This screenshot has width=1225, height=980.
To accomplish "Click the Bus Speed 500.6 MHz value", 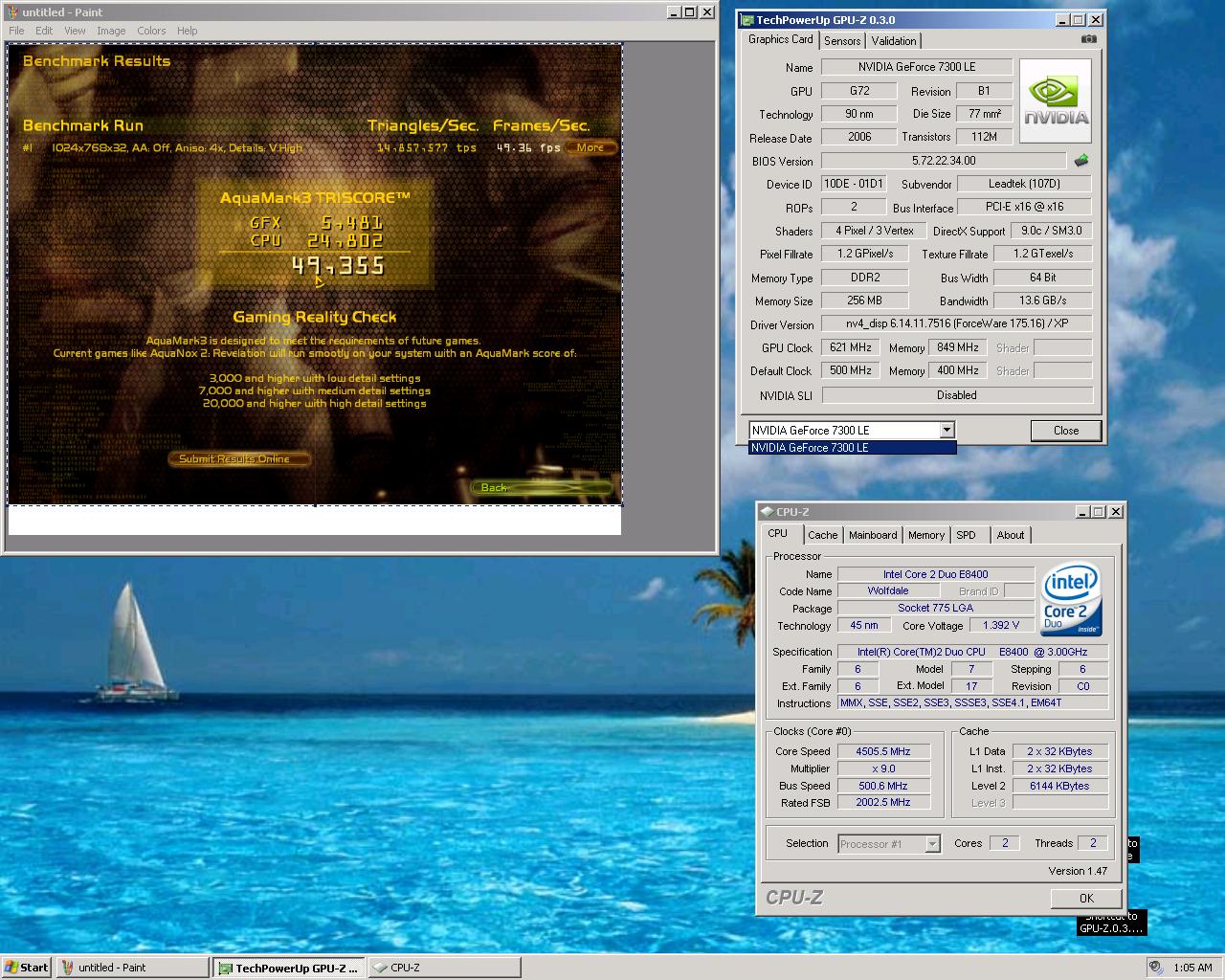I will (x=883, y=786).
